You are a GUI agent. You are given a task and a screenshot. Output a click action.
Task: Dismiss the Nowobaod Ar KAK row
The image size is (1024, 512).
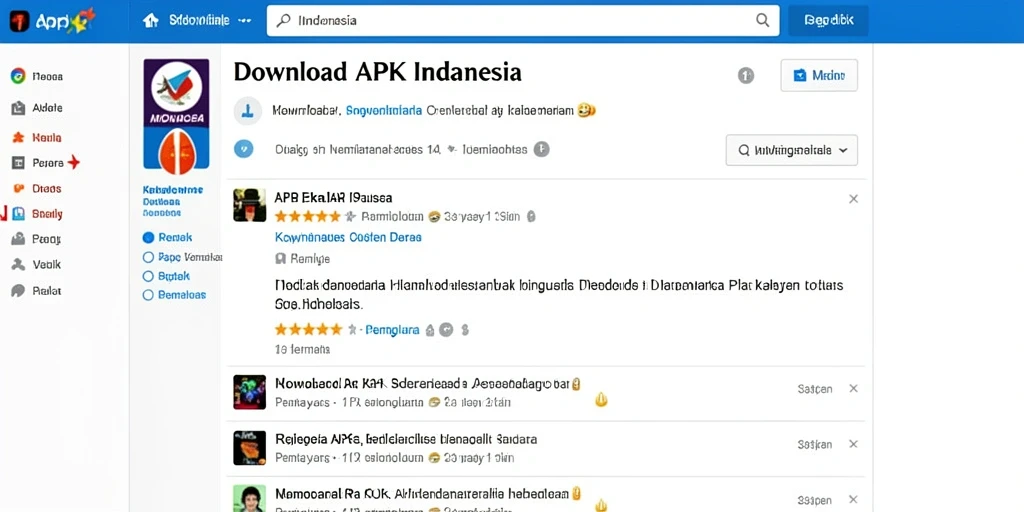853,389
